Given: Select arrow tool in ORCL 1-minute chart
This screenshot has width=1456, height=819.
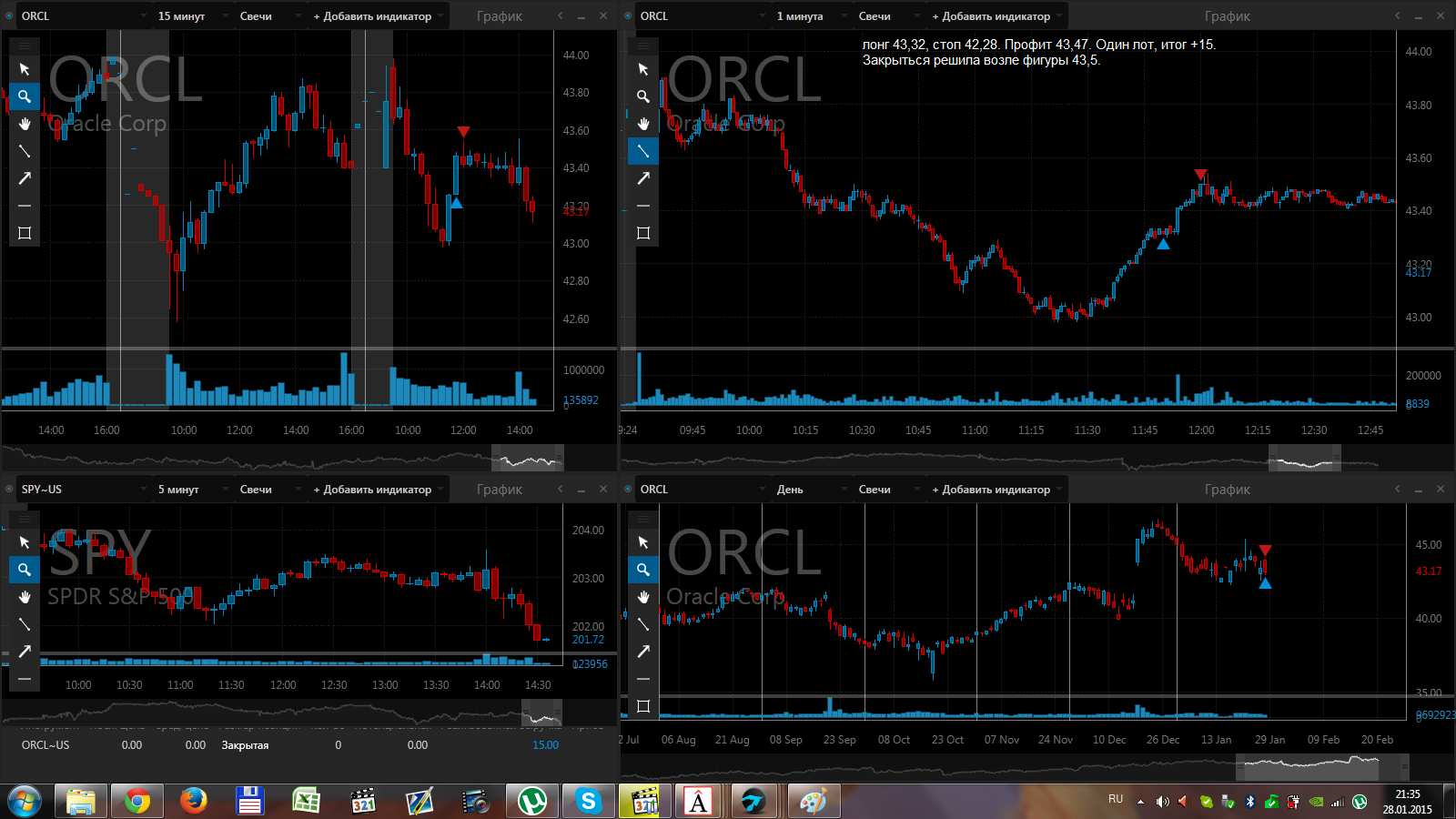Looking at the screenshot, I should click(x=643, y=178).
